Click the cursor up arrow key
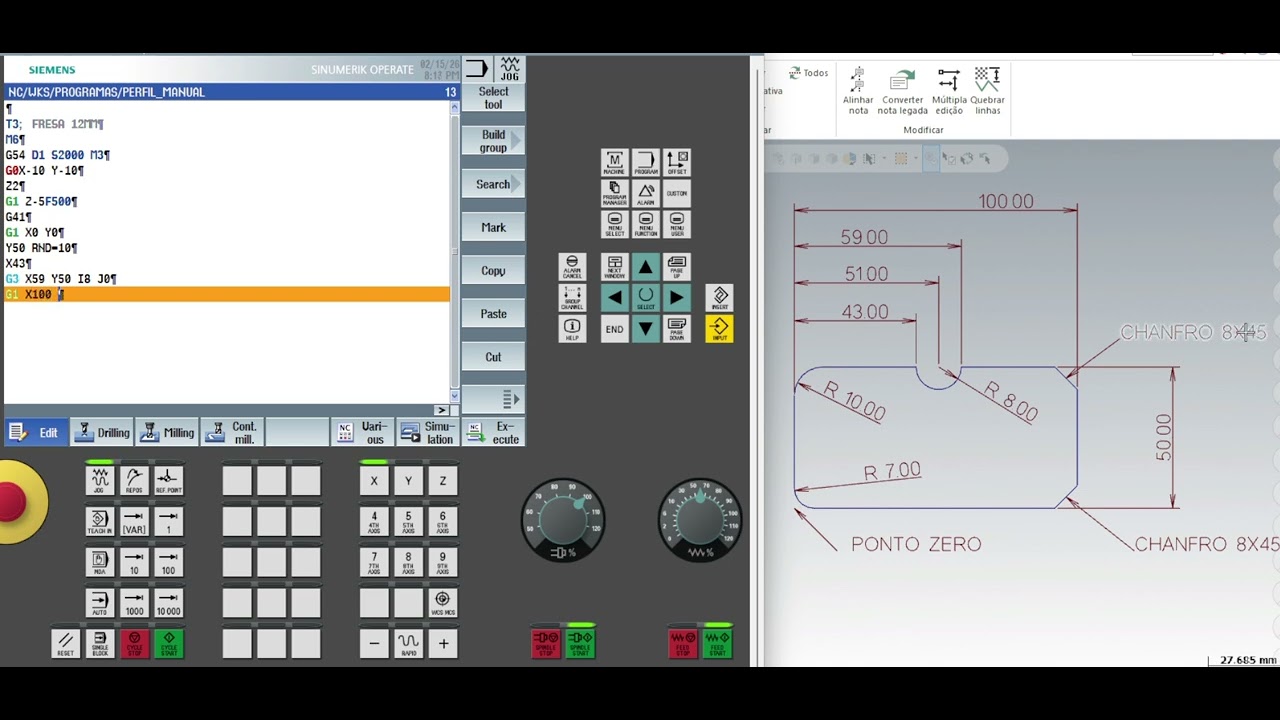 [646, 267]
